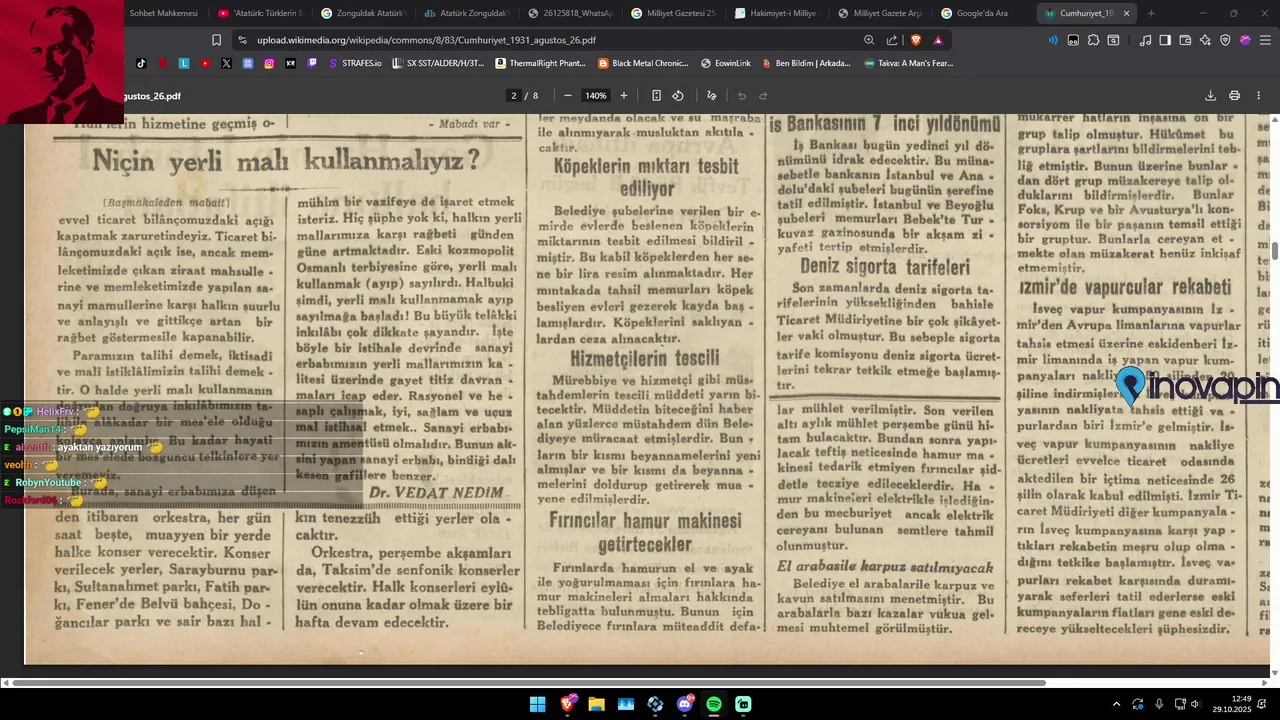This screenshot has height=720, width=1280.
Task: Switch to the Zonguldak Atatürk Google tab
Action: point(362,13)
